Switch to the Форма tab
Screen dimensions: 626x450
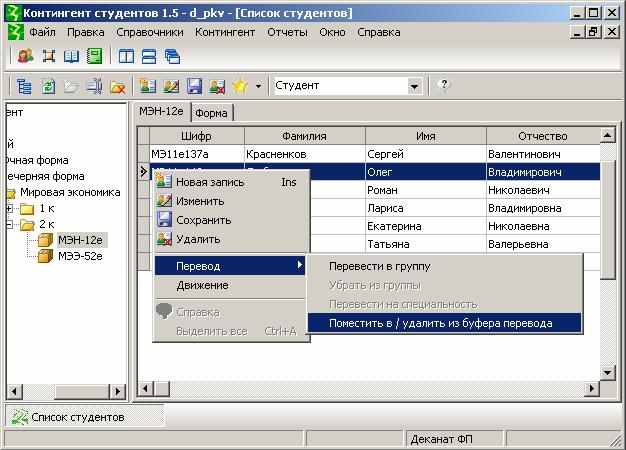211,113
